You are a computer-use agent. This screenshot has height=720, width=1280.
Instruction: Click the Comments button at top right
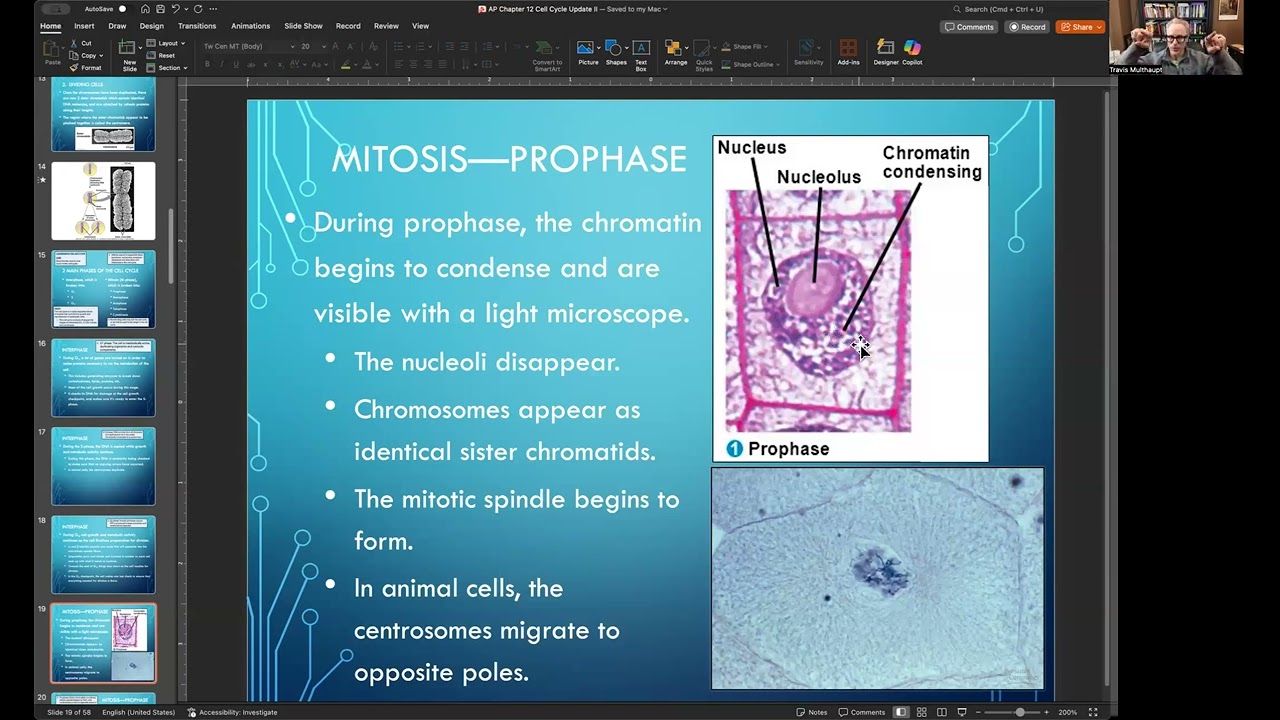coord(969,27)
